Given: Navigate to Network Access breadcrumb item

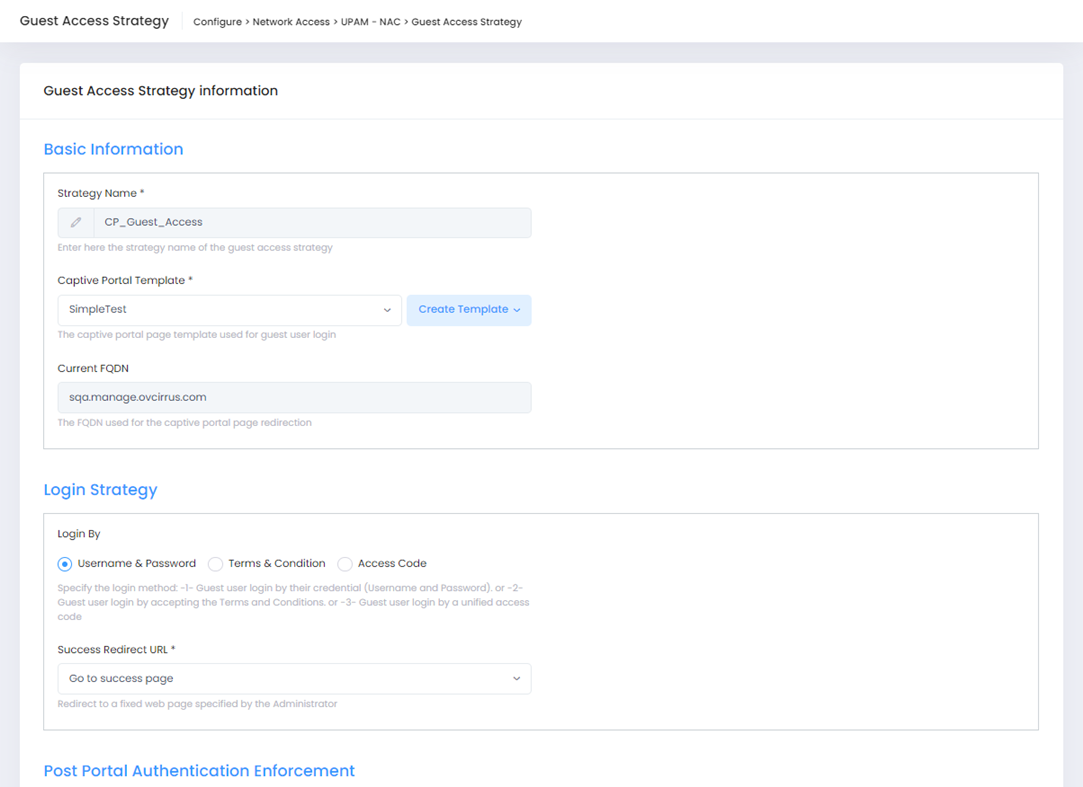Looking at the screenshot, I should (x=291, y=22).
